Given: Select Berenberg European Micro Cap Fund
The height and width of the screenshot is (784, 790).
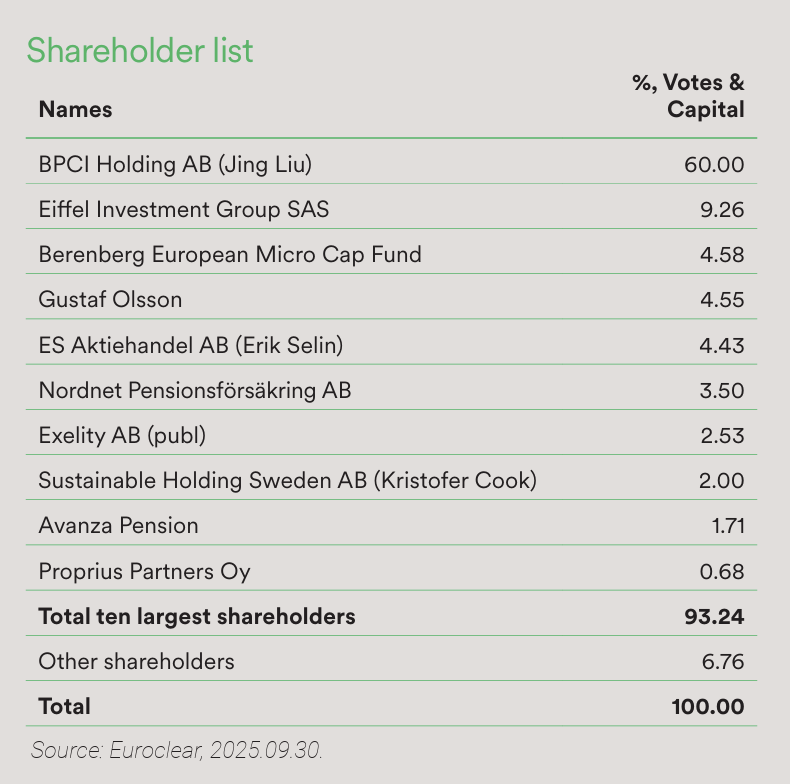Looking at the screenshot, I should [230, 254].
